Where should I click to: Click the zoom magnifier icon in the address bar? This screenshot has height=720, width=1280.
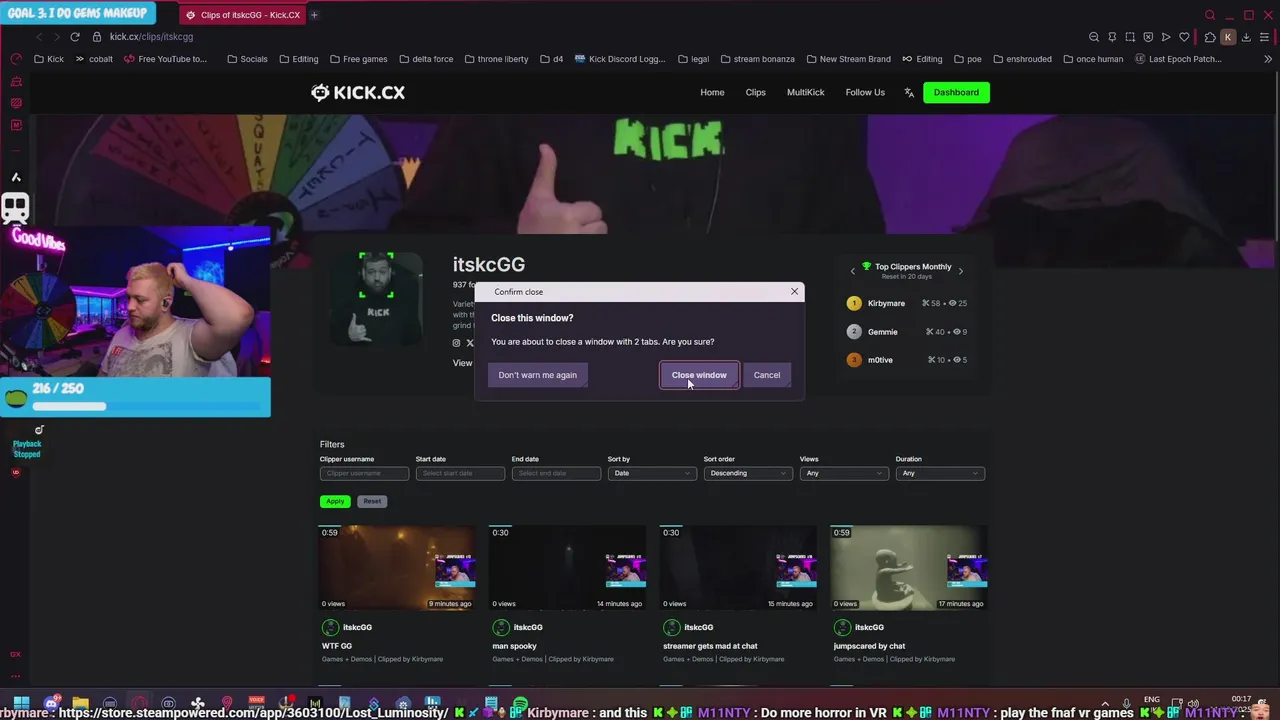[1094, 37]
